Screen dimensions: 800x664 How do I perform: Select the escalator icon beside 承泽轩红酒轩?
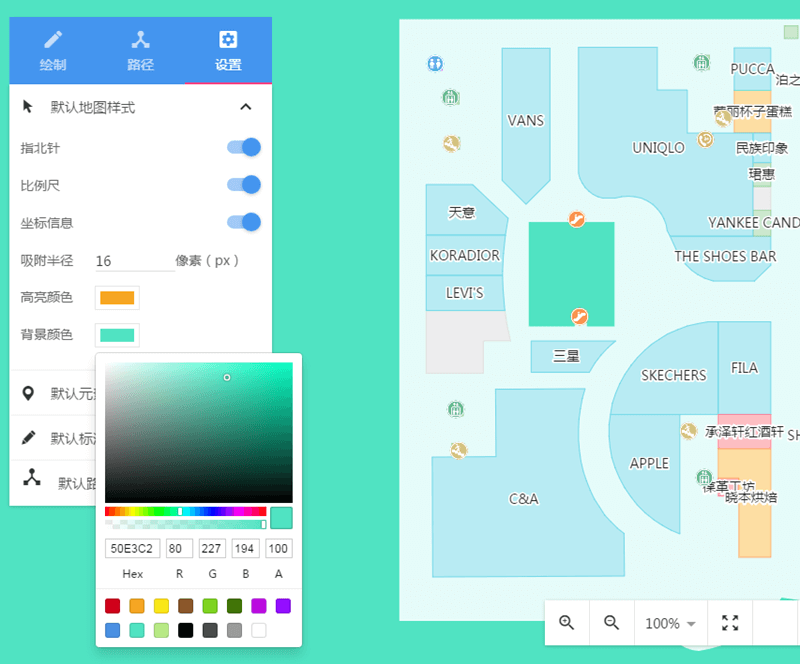point(688,431)
